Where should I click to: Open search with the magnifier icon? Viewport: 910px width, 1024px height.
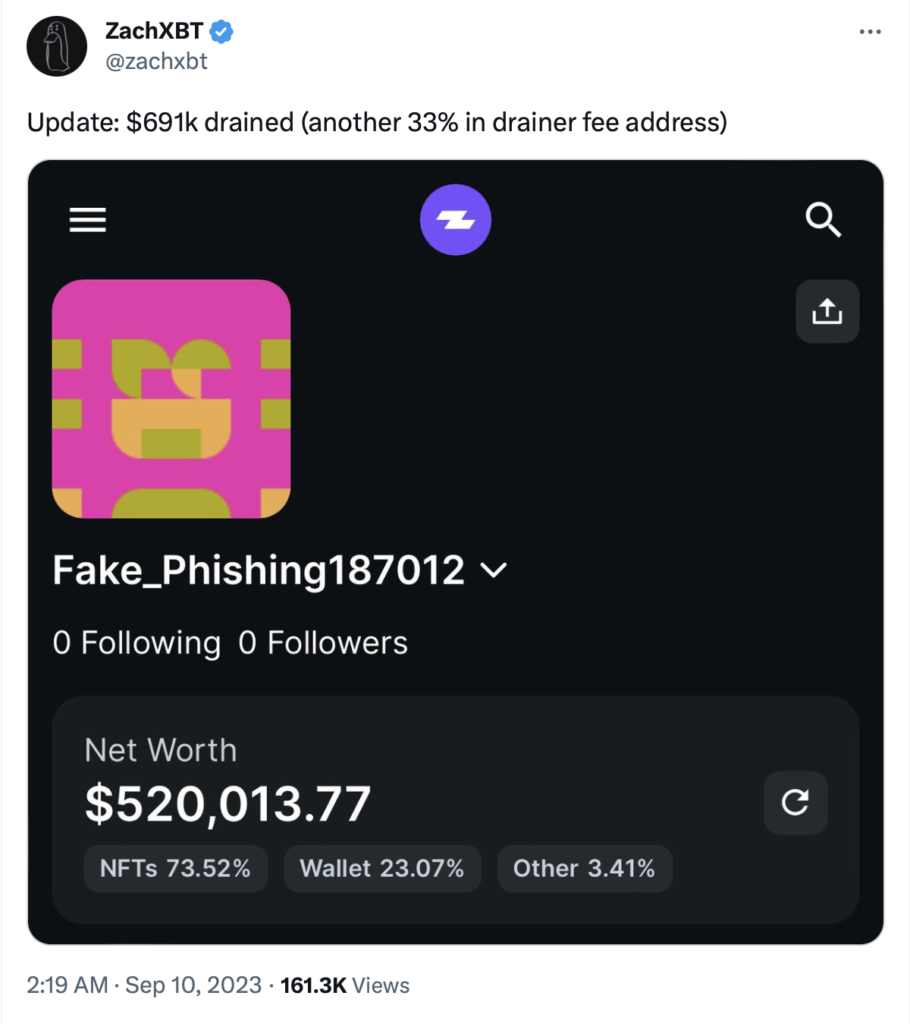tap(823, 220)
